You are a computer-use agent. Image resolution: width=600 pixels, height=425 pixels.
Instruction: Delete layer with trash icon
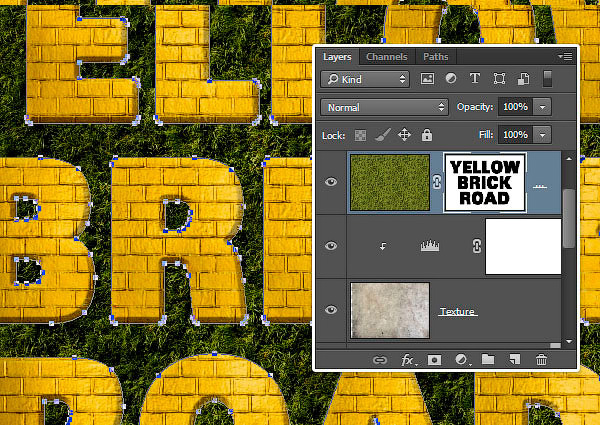tap(541, 360)
